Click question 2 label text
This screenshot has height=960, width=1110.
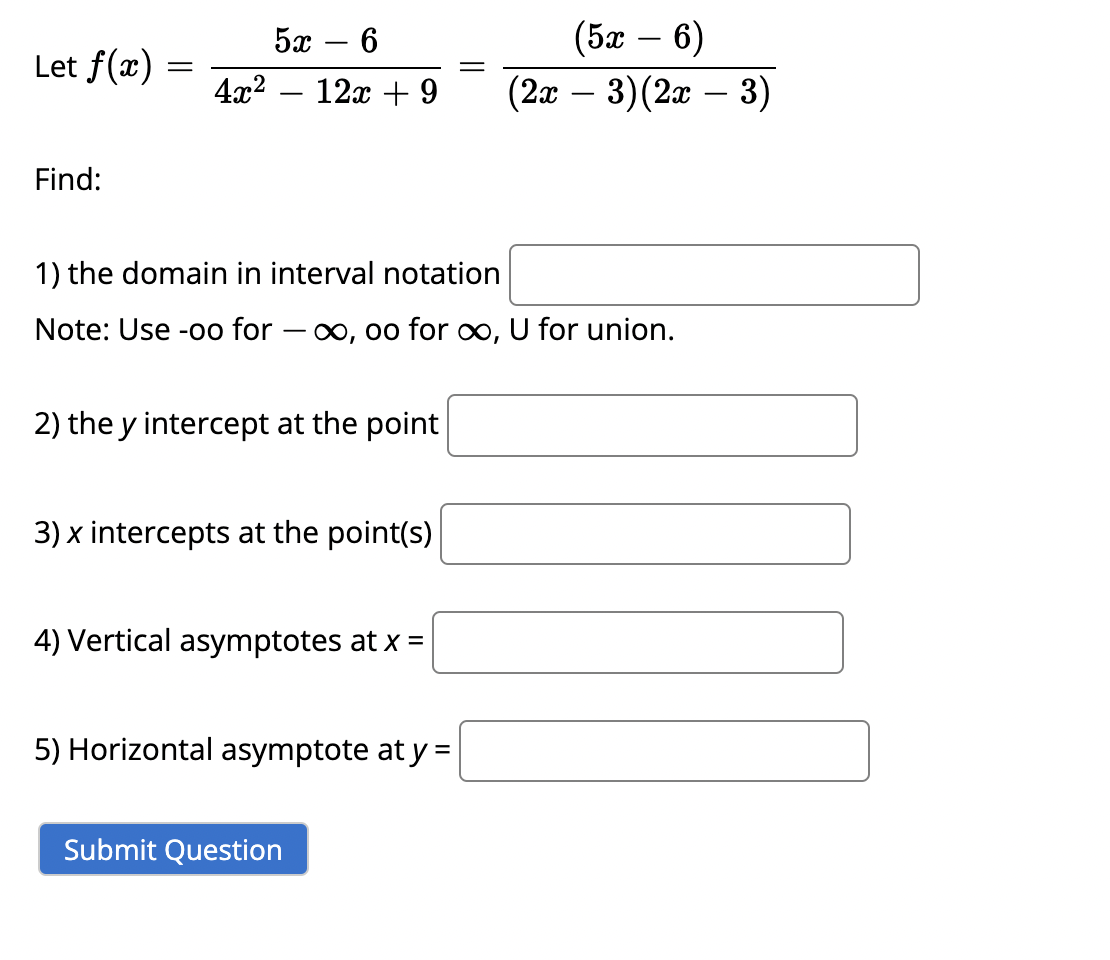(x=236, y=423)
